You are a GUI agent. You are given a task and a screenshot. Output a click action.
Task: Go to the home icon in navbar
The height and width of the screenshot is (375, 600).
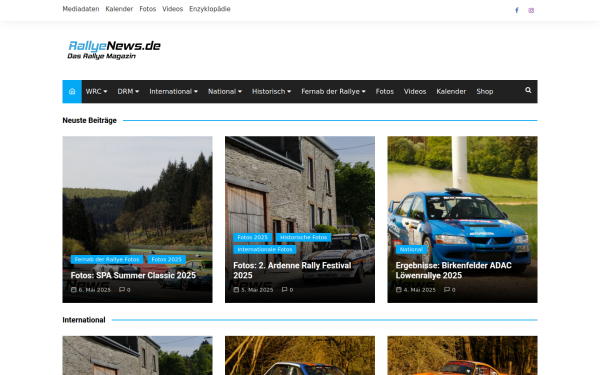coord(72,91)
